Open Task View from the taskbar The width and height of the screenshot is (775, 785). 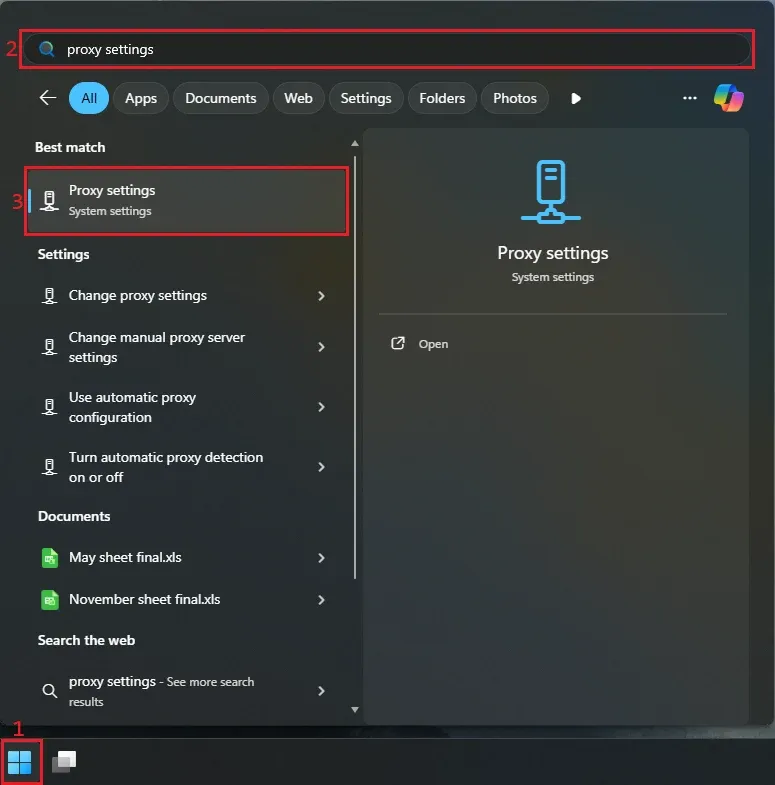coord(64,762)
